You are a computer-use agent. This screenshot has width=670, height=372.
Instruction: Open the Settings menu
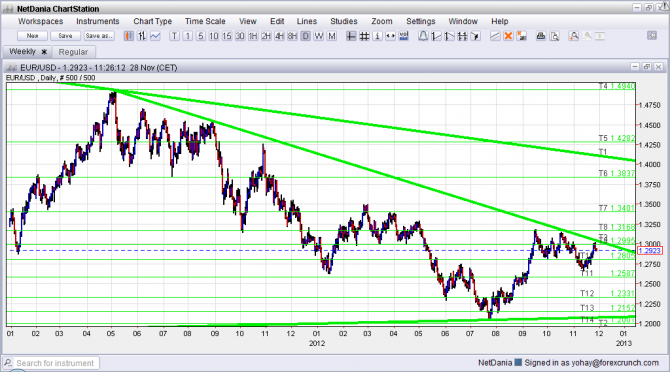[x=421, y=21]
